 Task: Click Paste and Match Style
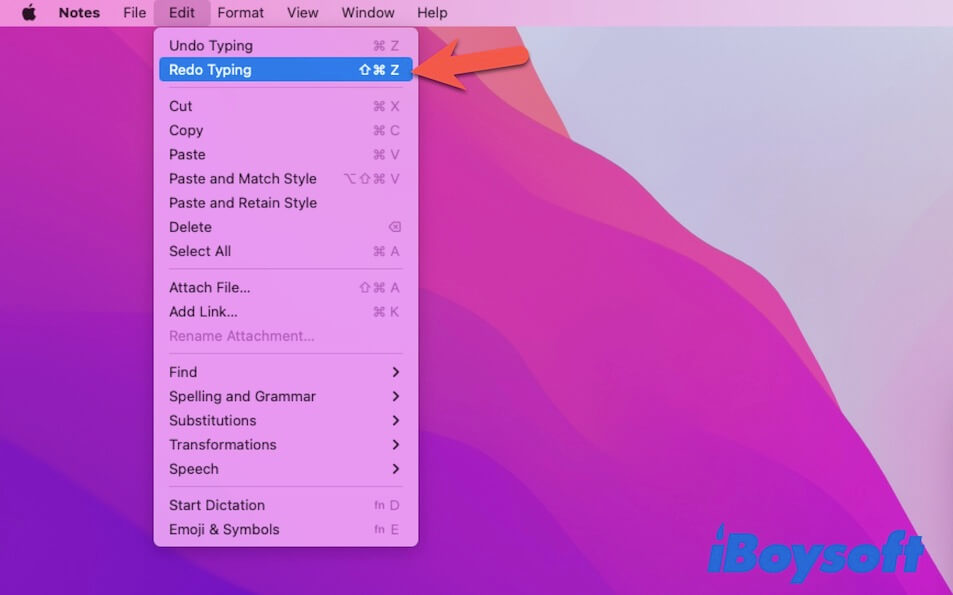tap(243, 179)
